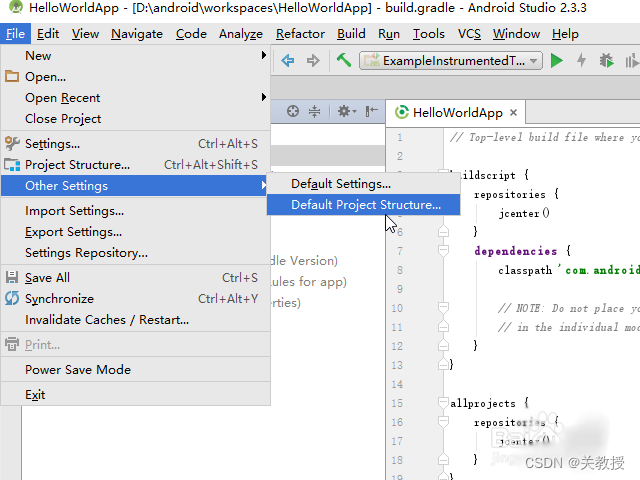Choose Default Settings... in submenu
Image resolution: width=640 pixels, height=480 pixels.
(x=363, y=184)
